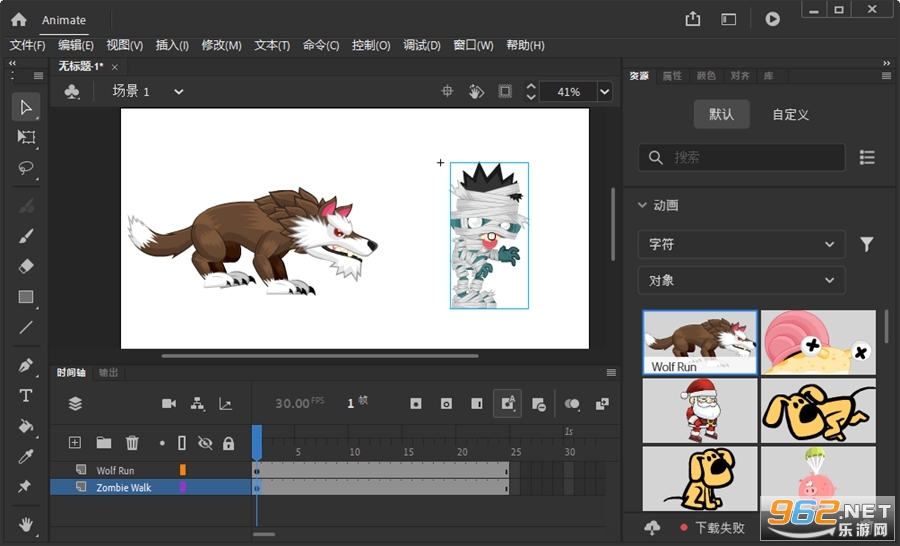Expand the tools panel double arrow
Viewport: 900px width, 546px height.
tap(12, 63)
